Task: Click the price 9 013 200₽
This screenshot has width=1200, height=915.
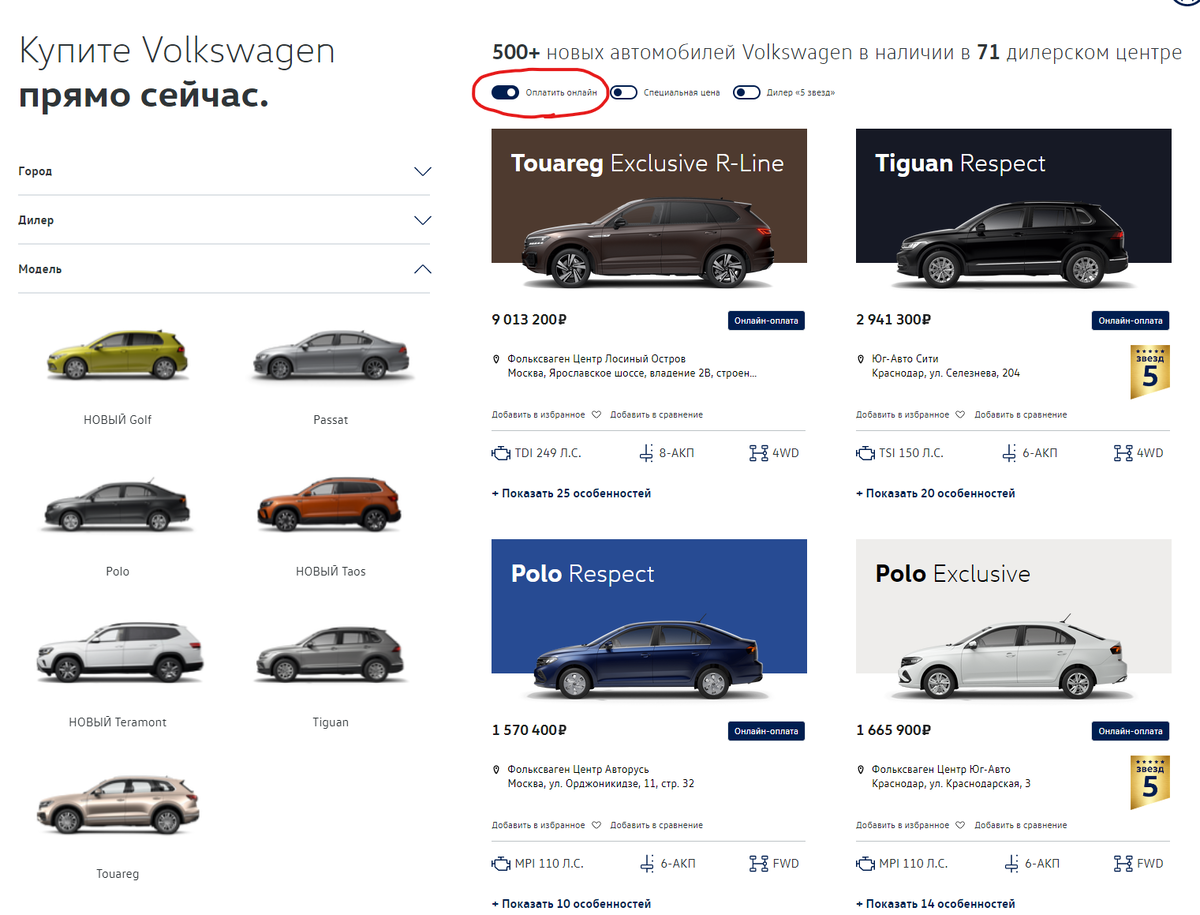Action: (529, 320)
